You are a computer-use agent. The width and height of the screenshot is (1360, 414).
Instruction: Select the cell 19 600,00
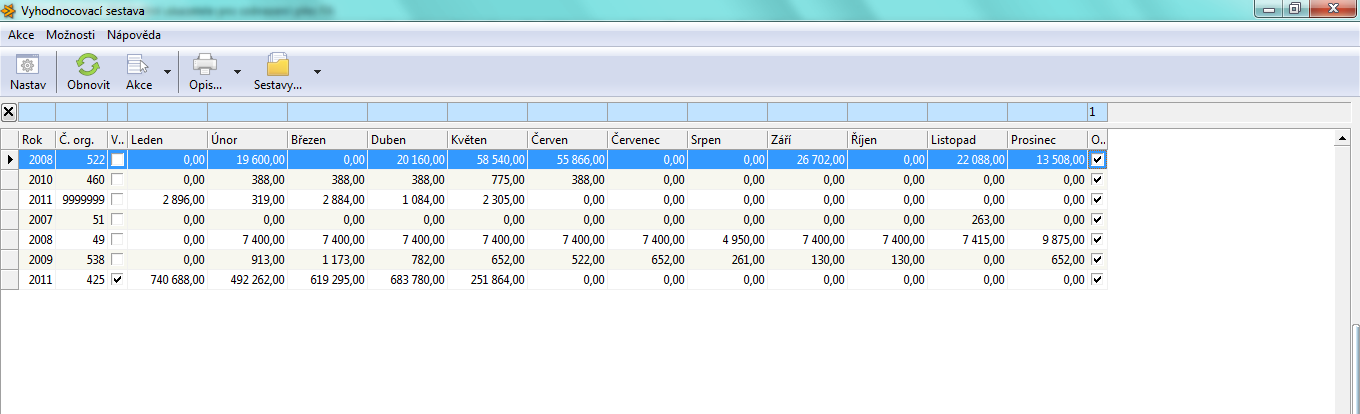247,160
